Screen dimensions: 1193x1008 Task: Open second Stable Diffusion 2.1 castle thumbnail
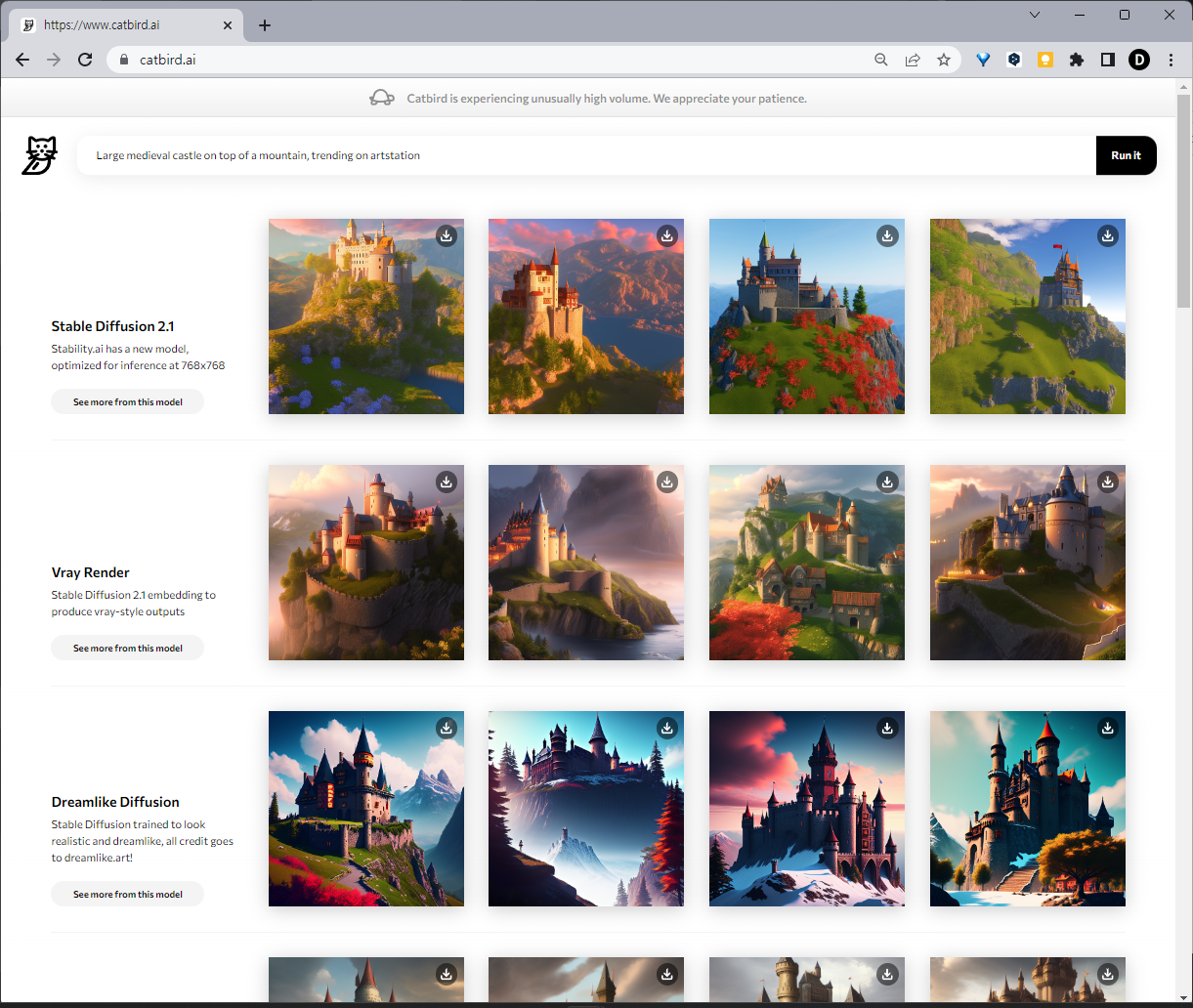586,316
